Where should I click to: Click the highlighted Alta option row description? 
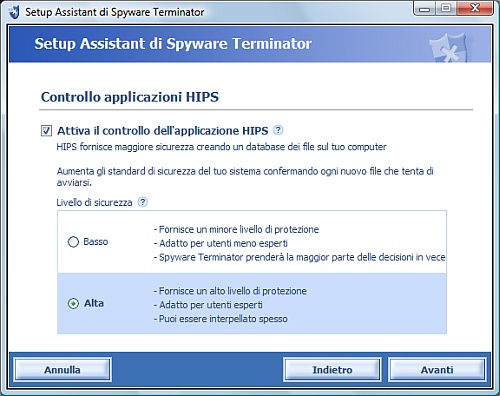point(230,305)
